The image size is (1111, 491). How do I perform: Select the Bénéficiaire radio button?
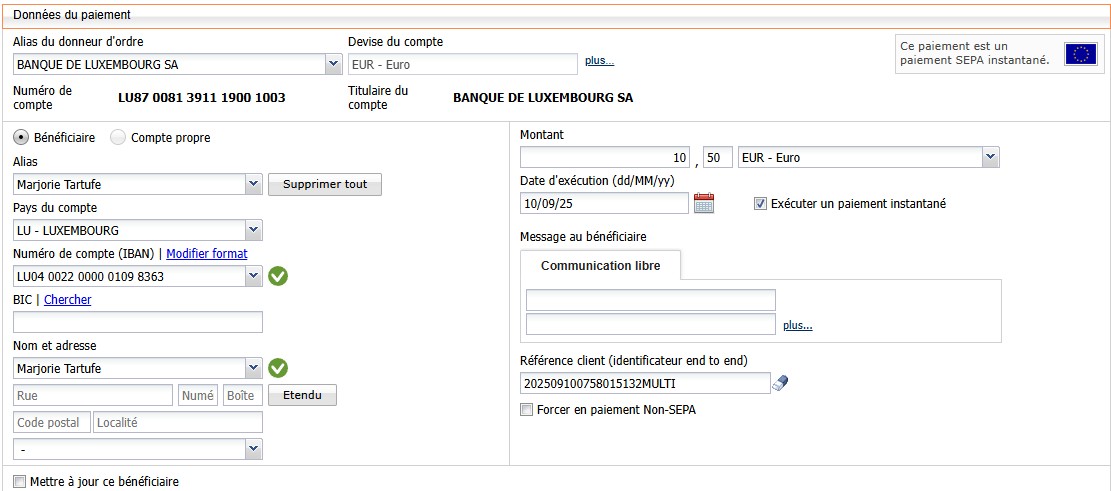(21, 137)
